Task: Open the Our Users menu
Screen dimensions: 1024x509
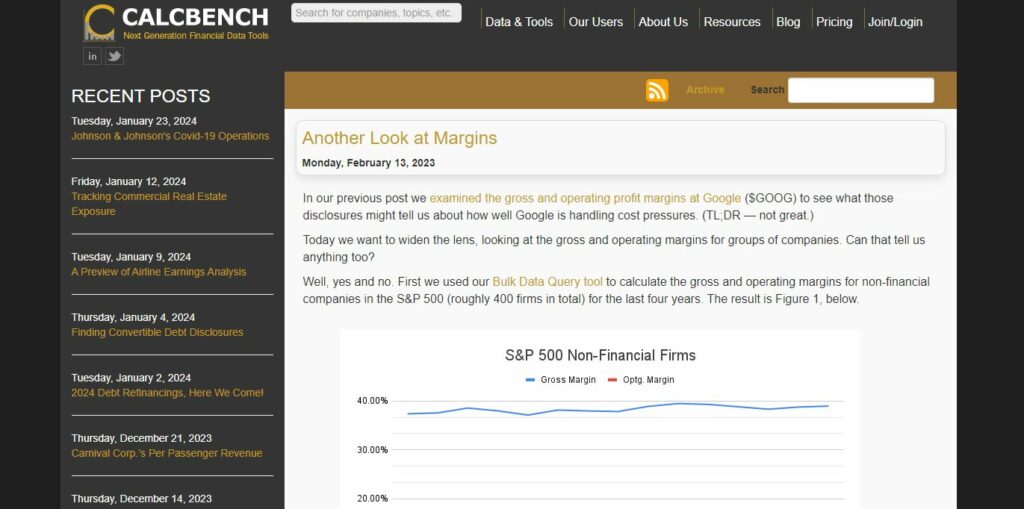Action: (596, 22)
